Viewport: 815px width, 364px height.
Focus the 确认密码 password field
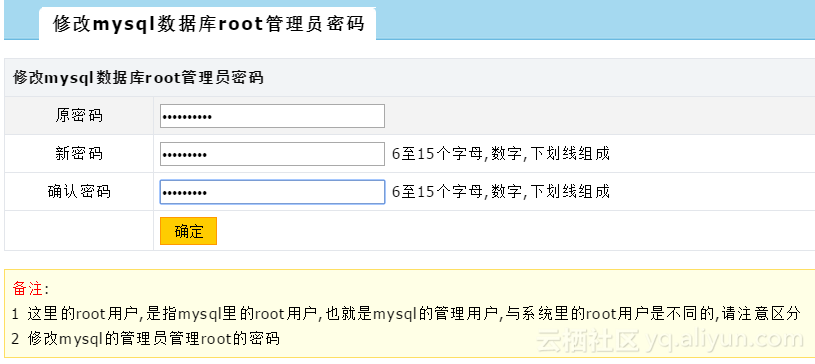pyautogui.click(x=272, y=192)
